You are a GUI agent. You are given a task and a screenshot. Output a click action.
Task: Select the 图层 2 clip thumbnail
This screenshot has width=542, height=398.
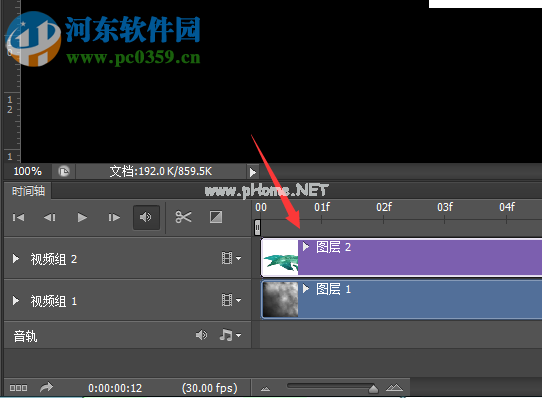point(280,258)
